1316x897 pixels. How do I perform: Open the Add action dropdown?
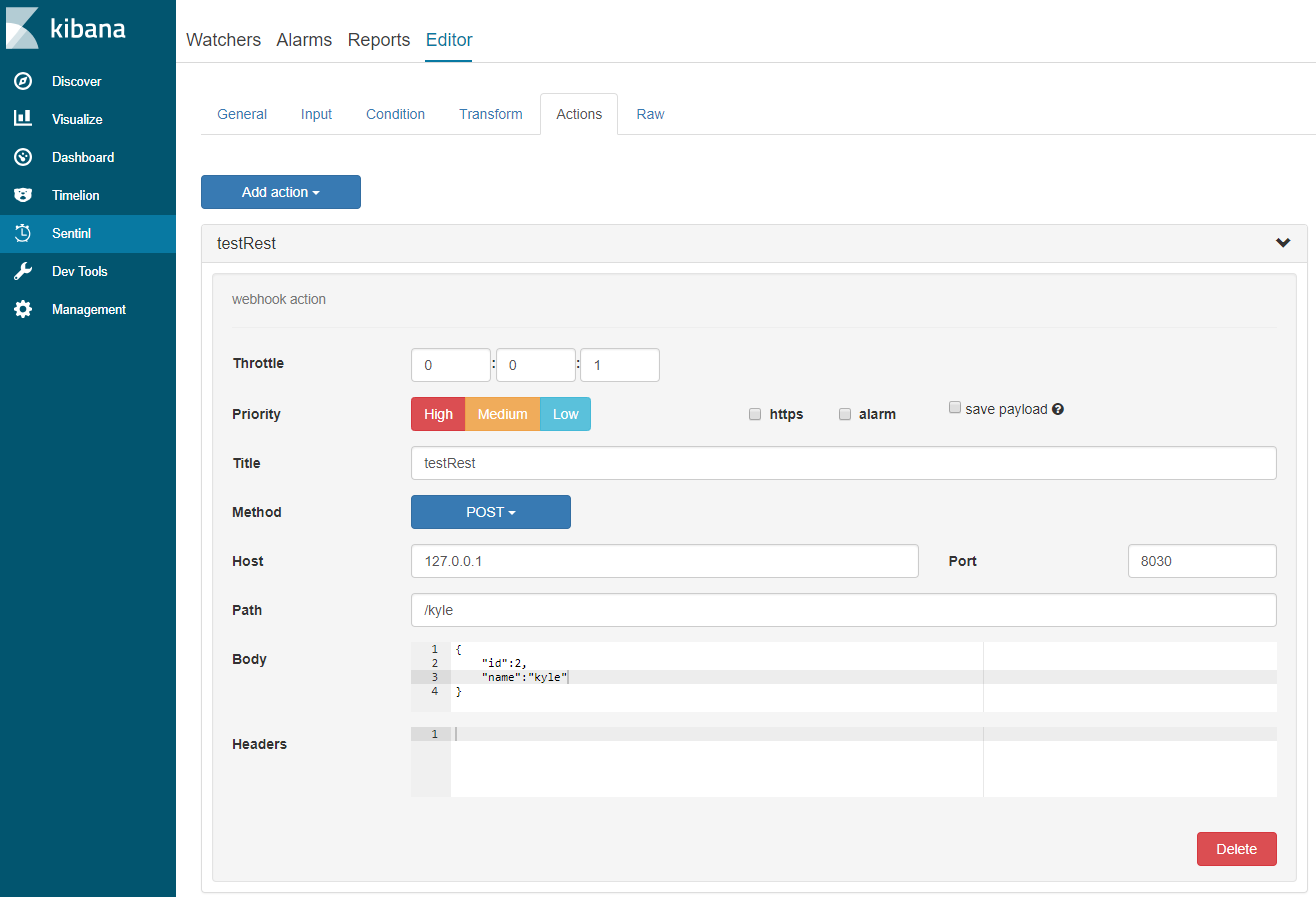[x=281, y=192]
